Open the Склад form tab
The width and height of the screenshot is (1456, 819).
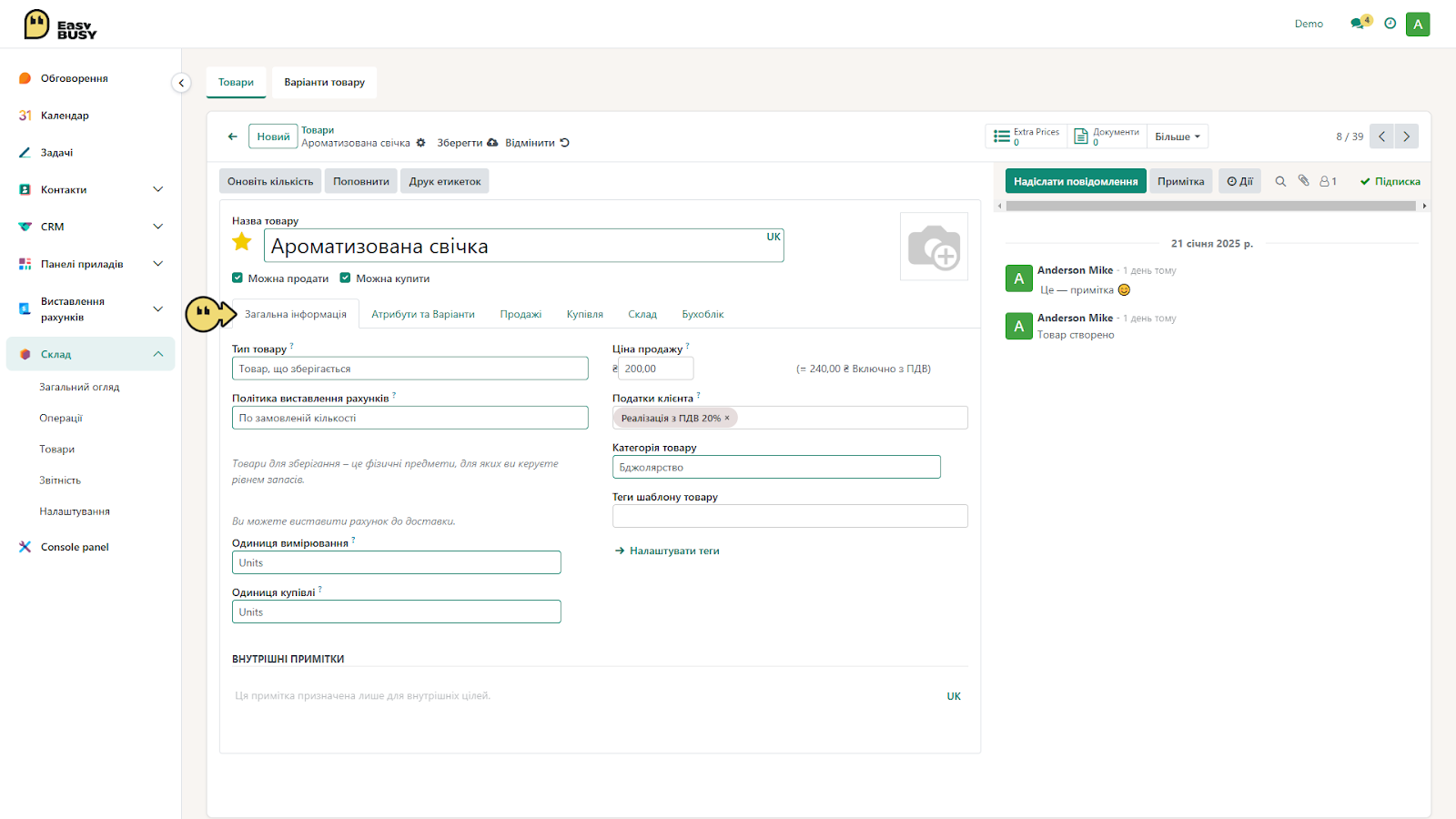[x=642, y=314]
